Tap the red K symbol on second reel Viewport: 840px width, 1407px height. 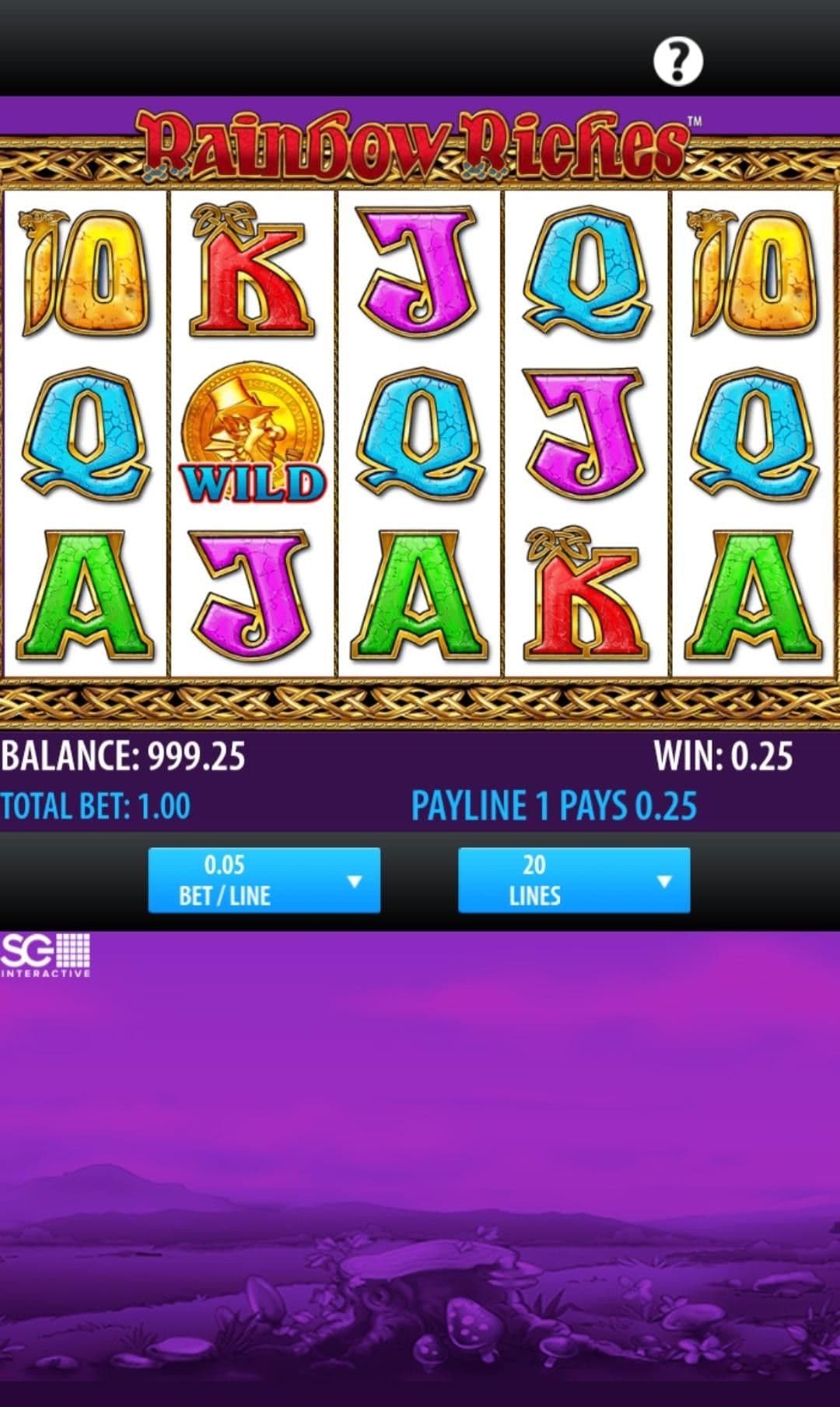[x=253, y=271]
